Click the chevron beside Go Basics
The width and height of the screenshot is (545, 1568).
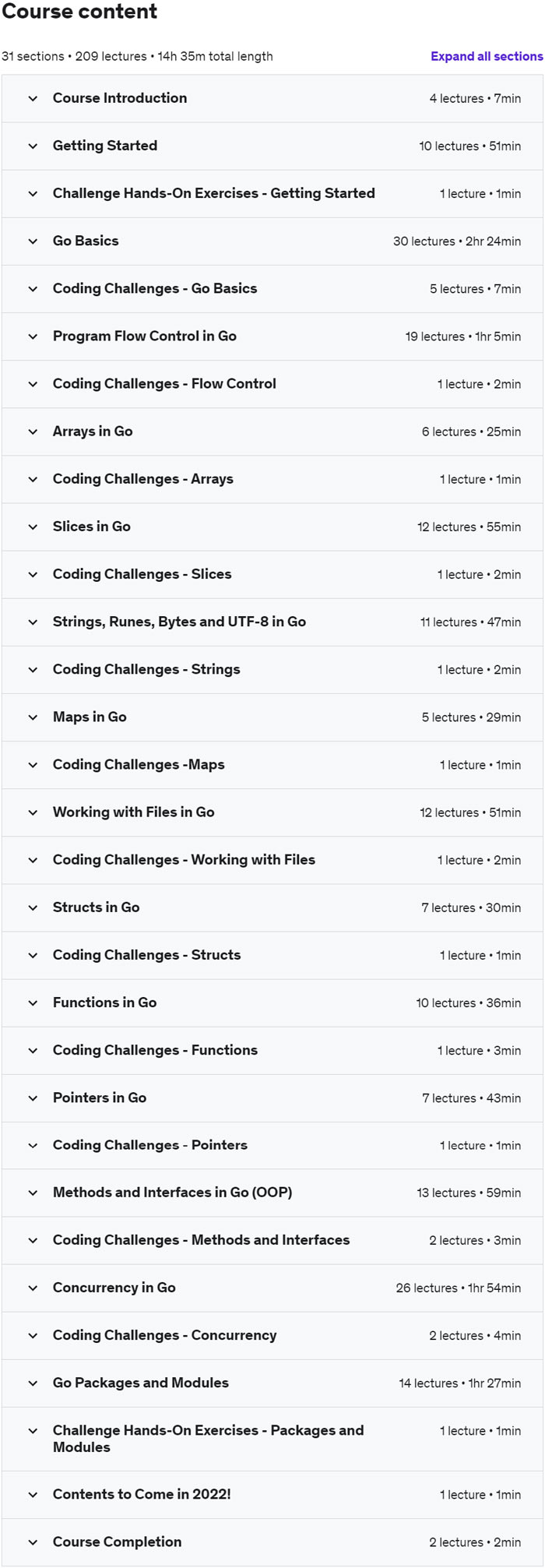pos(33,241)
